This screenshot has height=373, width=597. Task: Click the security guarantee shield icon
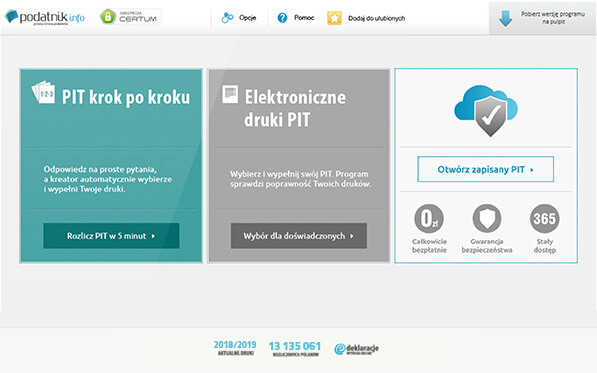click(487, 218)
